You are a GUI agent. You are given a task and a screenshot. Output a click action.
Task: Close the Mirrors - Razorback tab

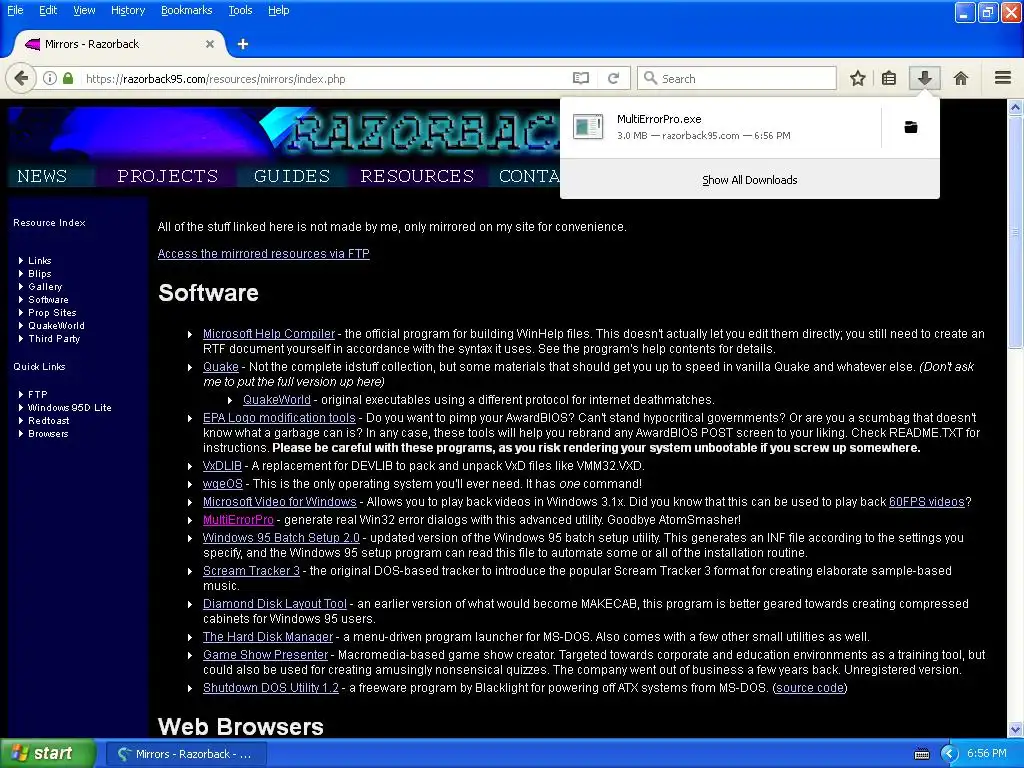210,44
